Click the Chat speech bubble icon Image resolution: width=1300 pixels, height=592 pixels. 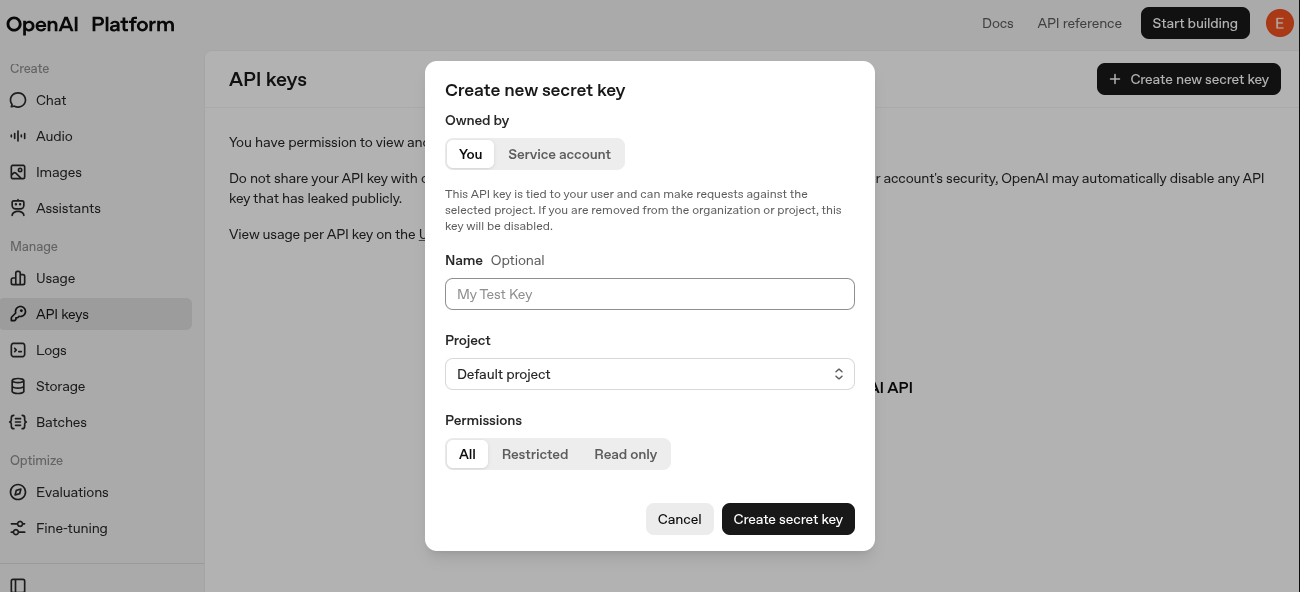click(x=18, y=100)
